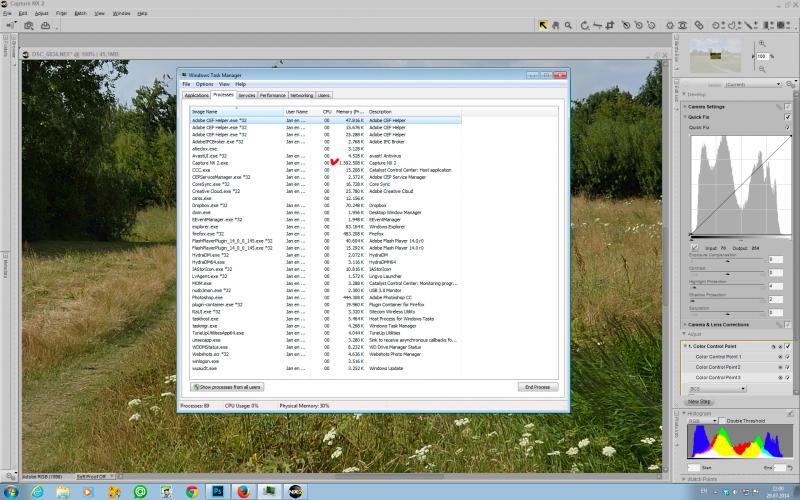Select the Selection Brush tool
800x500 pixels.
pos(748,25)
